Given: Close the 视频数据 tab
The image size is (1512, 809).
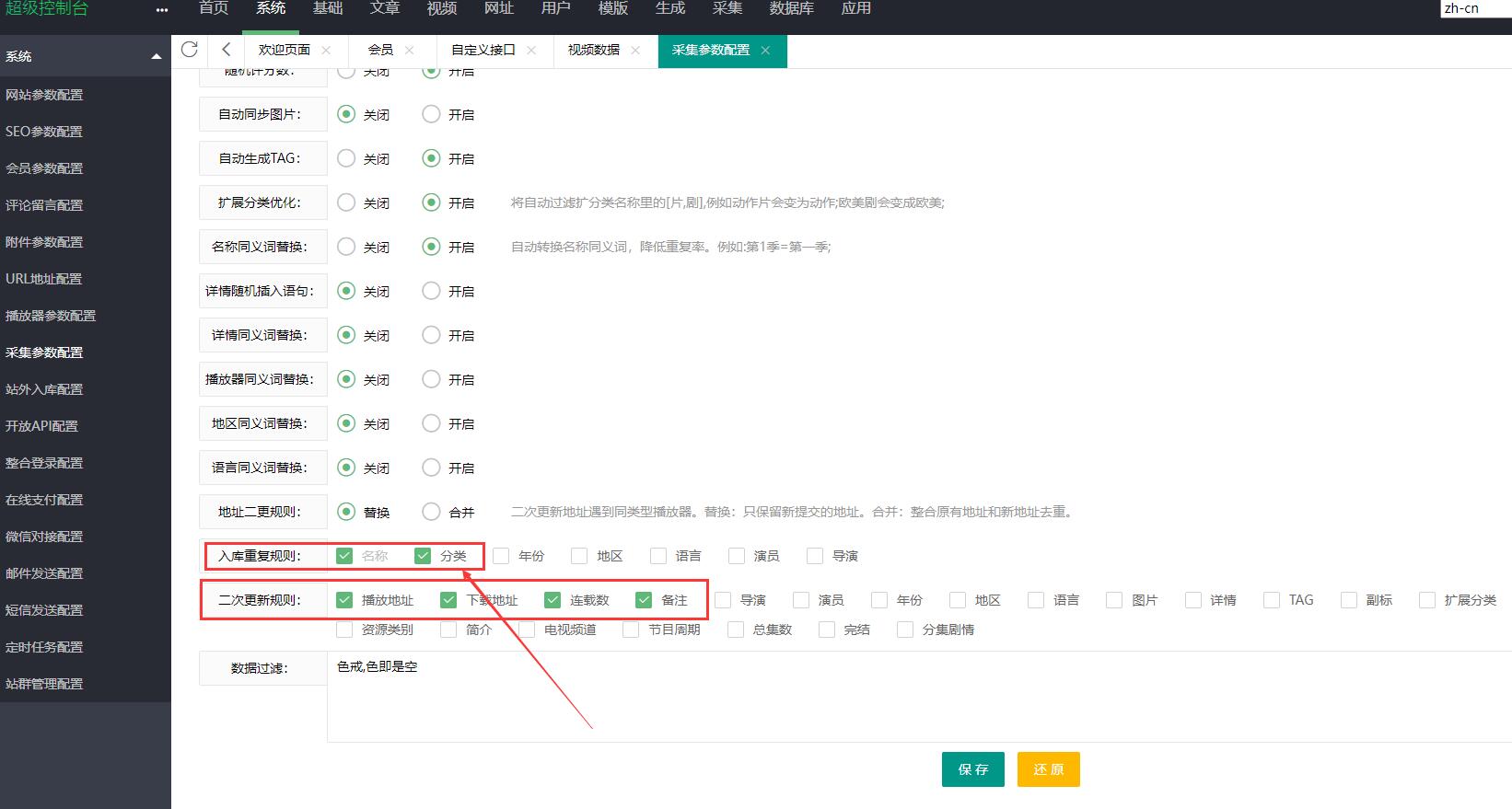Looking at the screenshot, I should click(635, 51).
